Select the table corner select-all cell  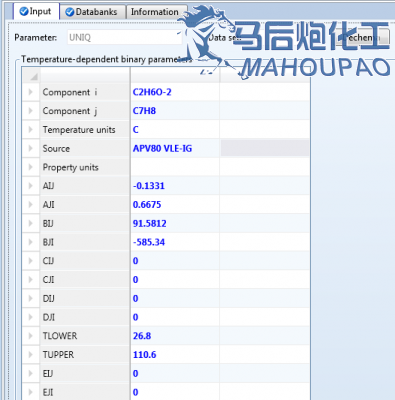point(31,75)
